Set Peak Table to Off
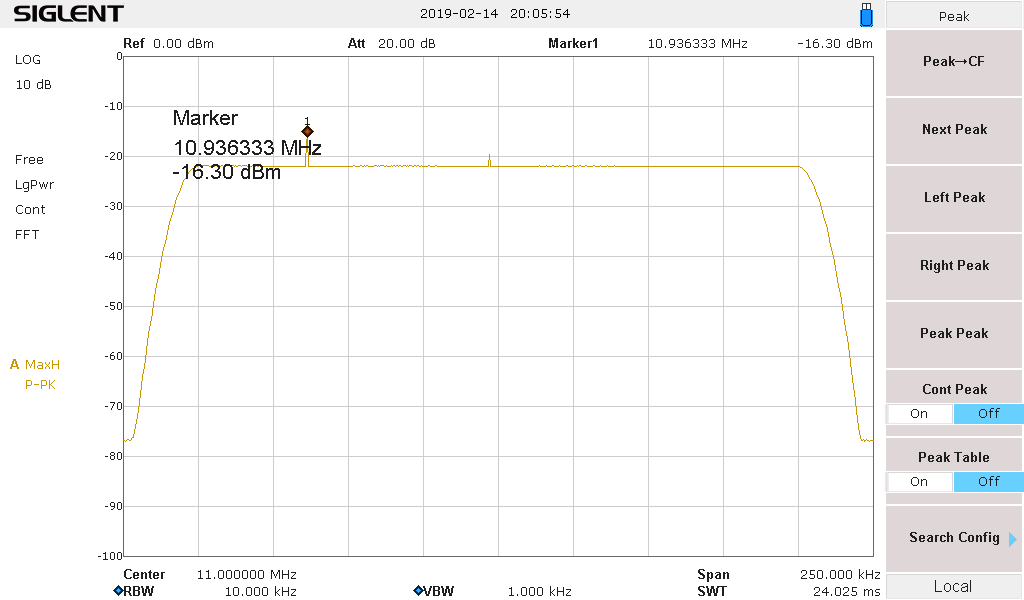Screen dimensions: 1024x600 [x=988, y=481]
